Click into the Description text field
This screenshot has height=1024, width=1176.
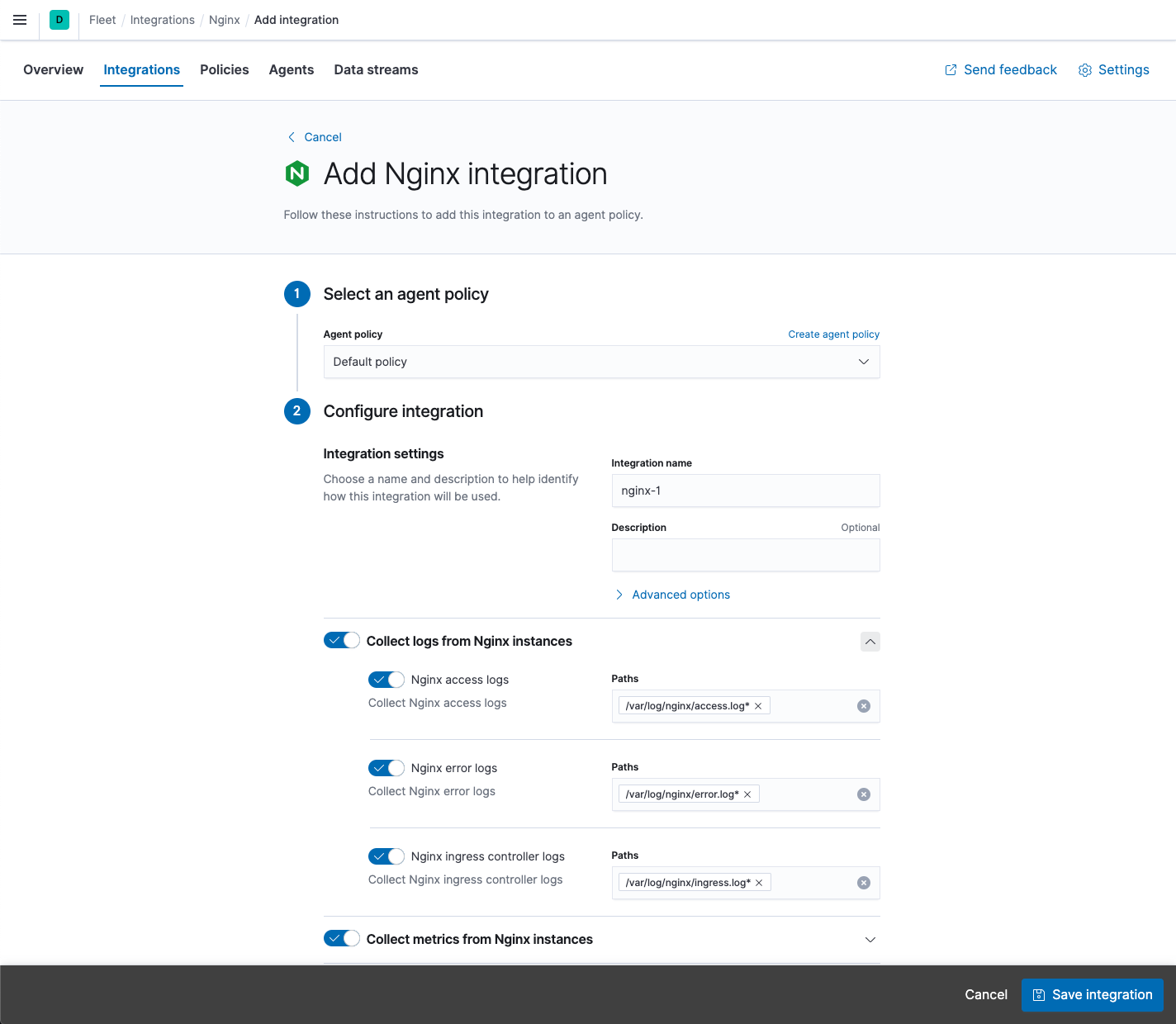745,554
